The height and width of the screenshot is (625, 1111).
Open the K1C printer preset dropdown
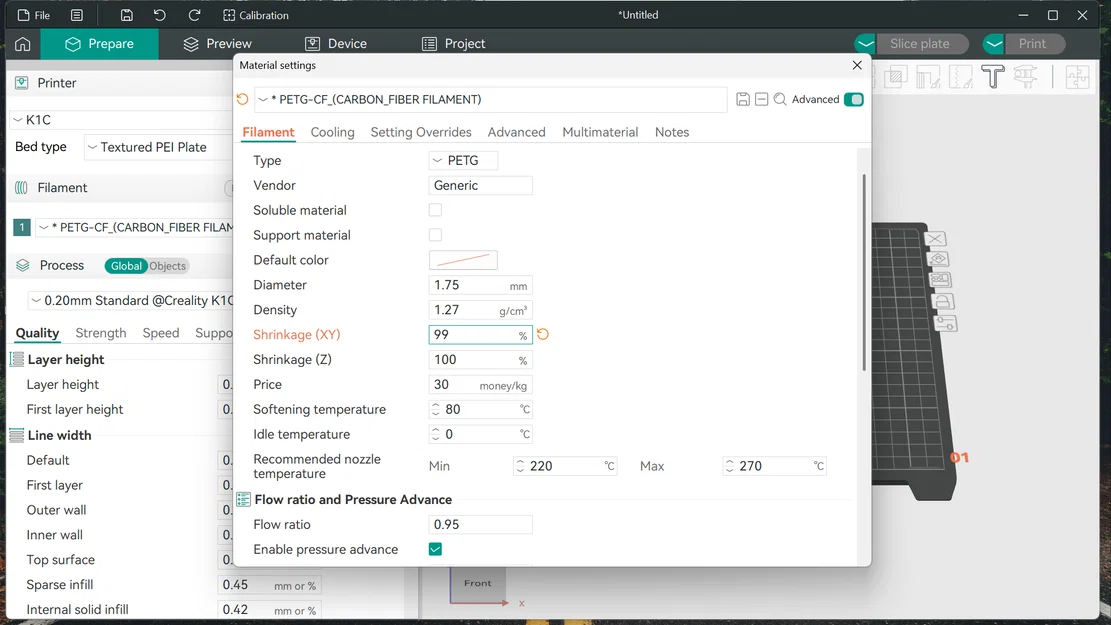point(120,120)
